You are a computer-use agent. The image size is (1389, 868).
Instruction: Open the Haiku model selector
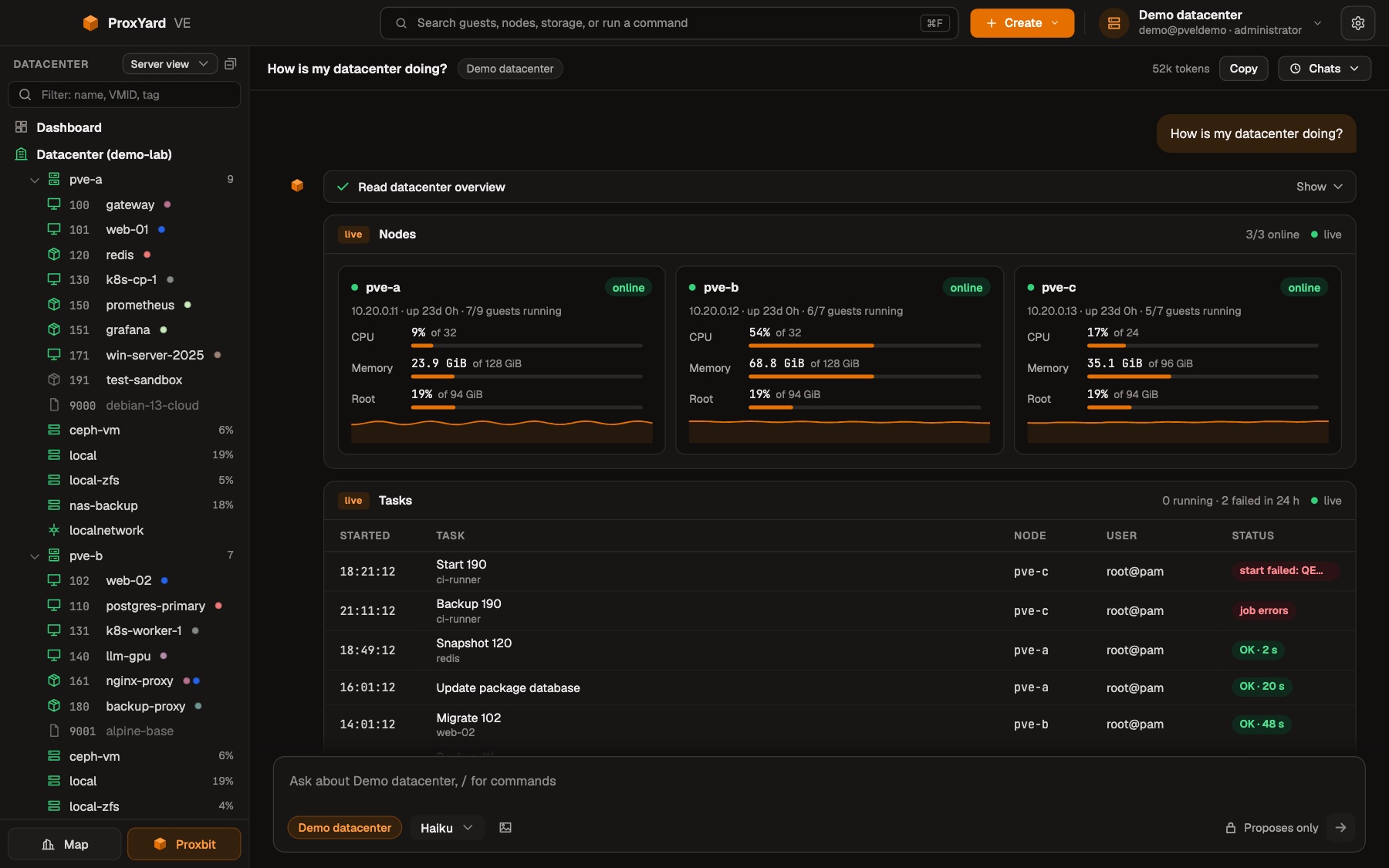[x=447, y=828]
